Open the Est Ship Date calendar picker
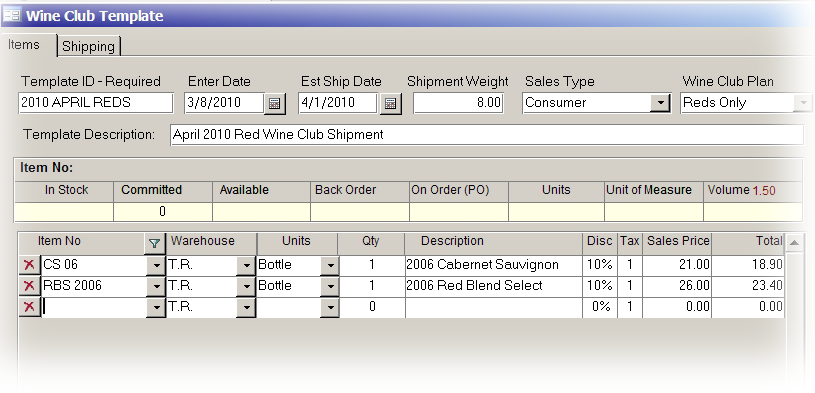815x393 pixels. [390, 103]
